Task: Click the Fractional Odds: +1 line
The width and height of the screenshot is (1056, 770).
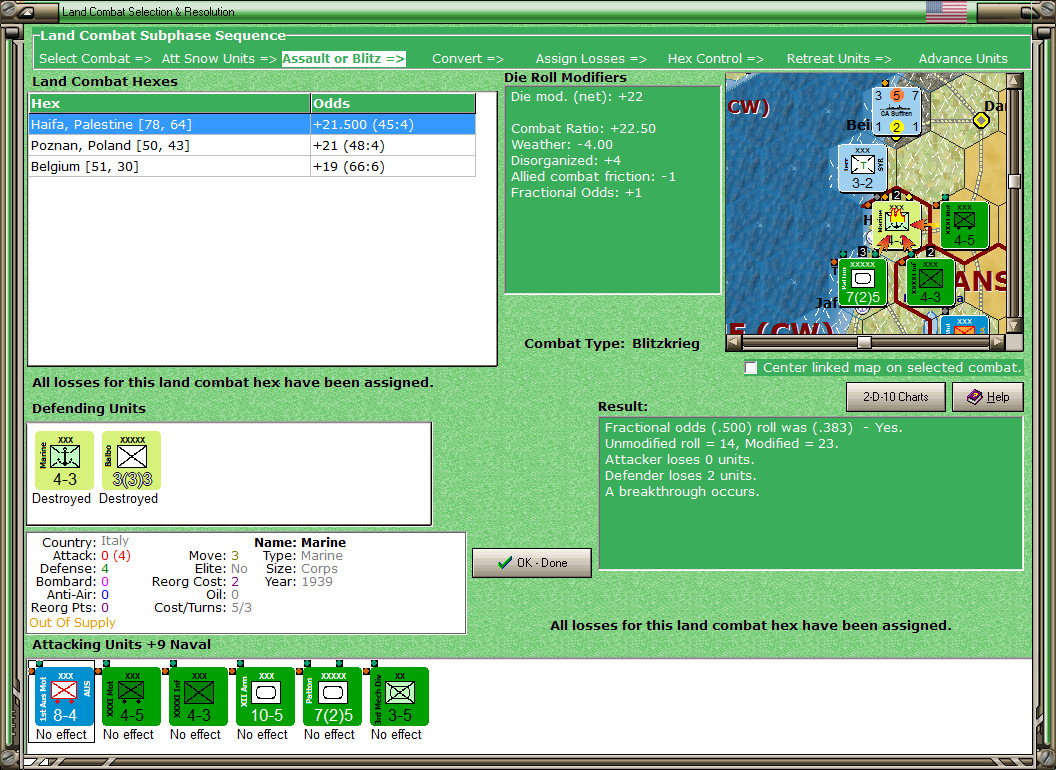Action: (576, 193)
